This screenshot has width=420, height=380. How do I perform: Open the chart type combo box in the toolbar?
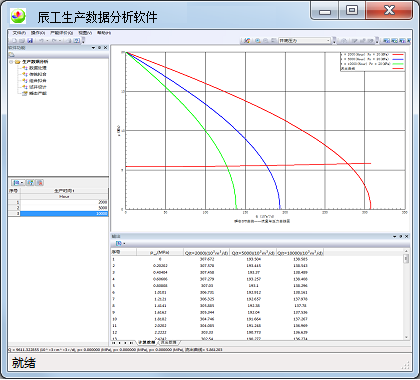304,41
